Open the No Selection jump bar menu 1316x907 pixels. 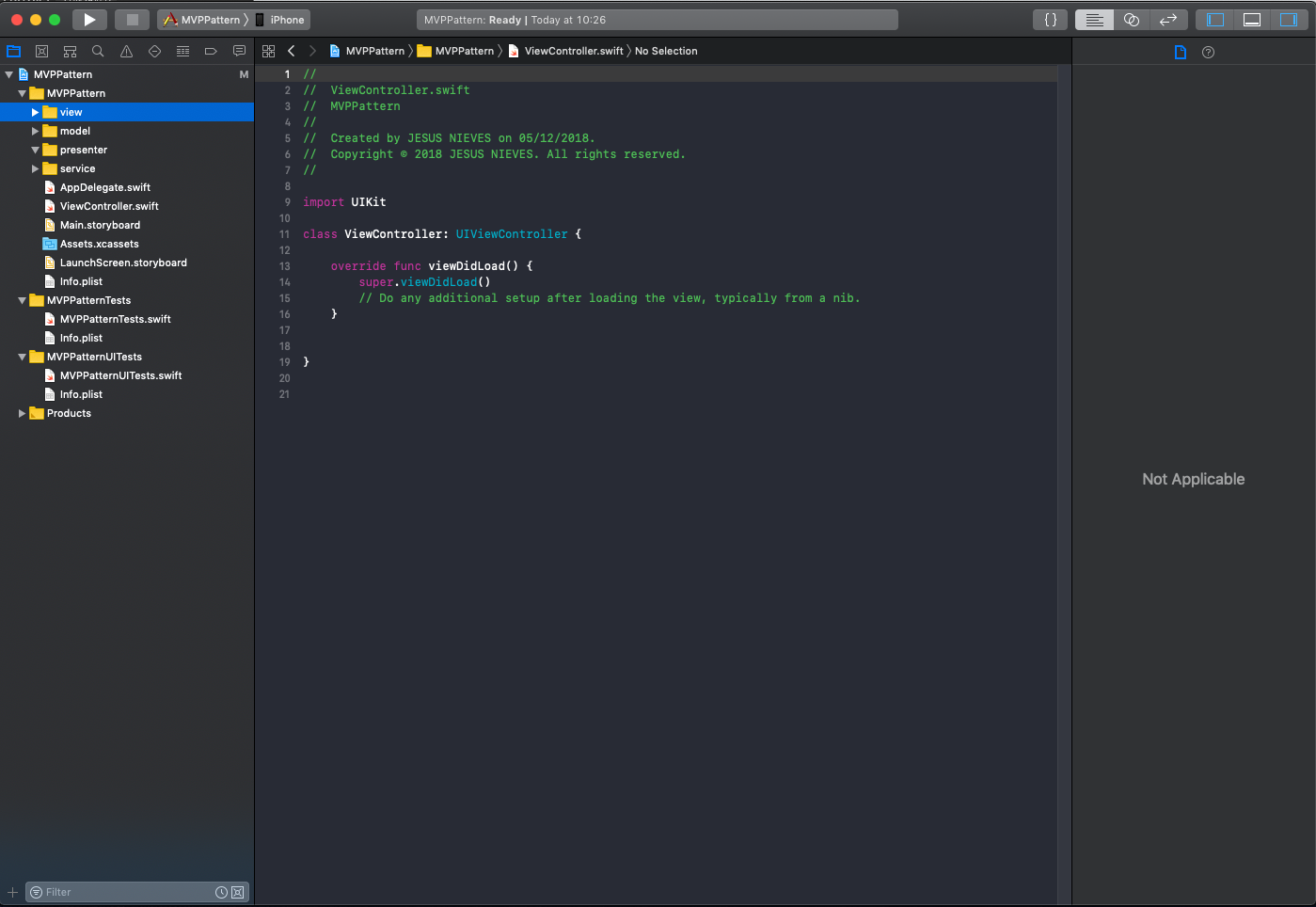coord(666,51)
